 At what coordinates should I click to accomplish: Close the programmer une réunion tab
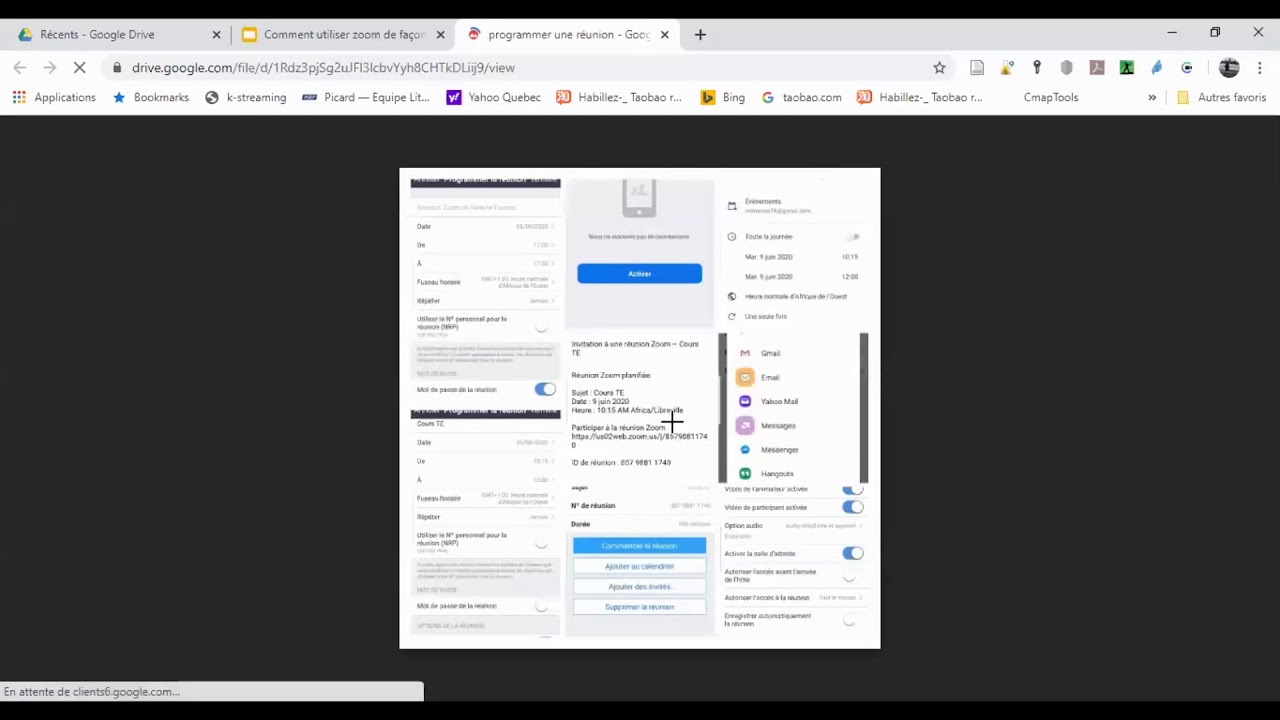(x=664, y=34)
